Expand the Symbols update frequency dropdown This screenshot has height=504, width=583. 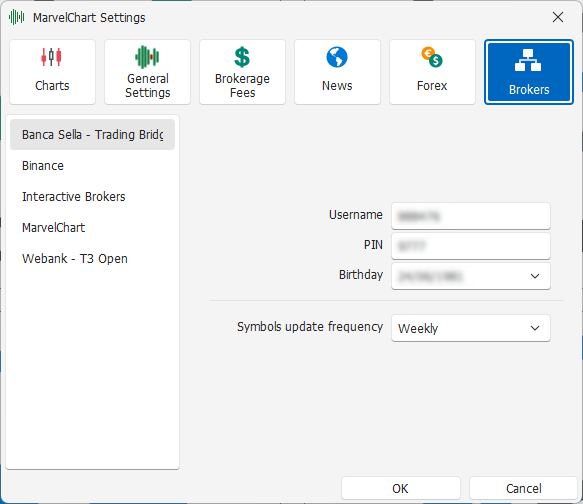(x=471, y=328)
